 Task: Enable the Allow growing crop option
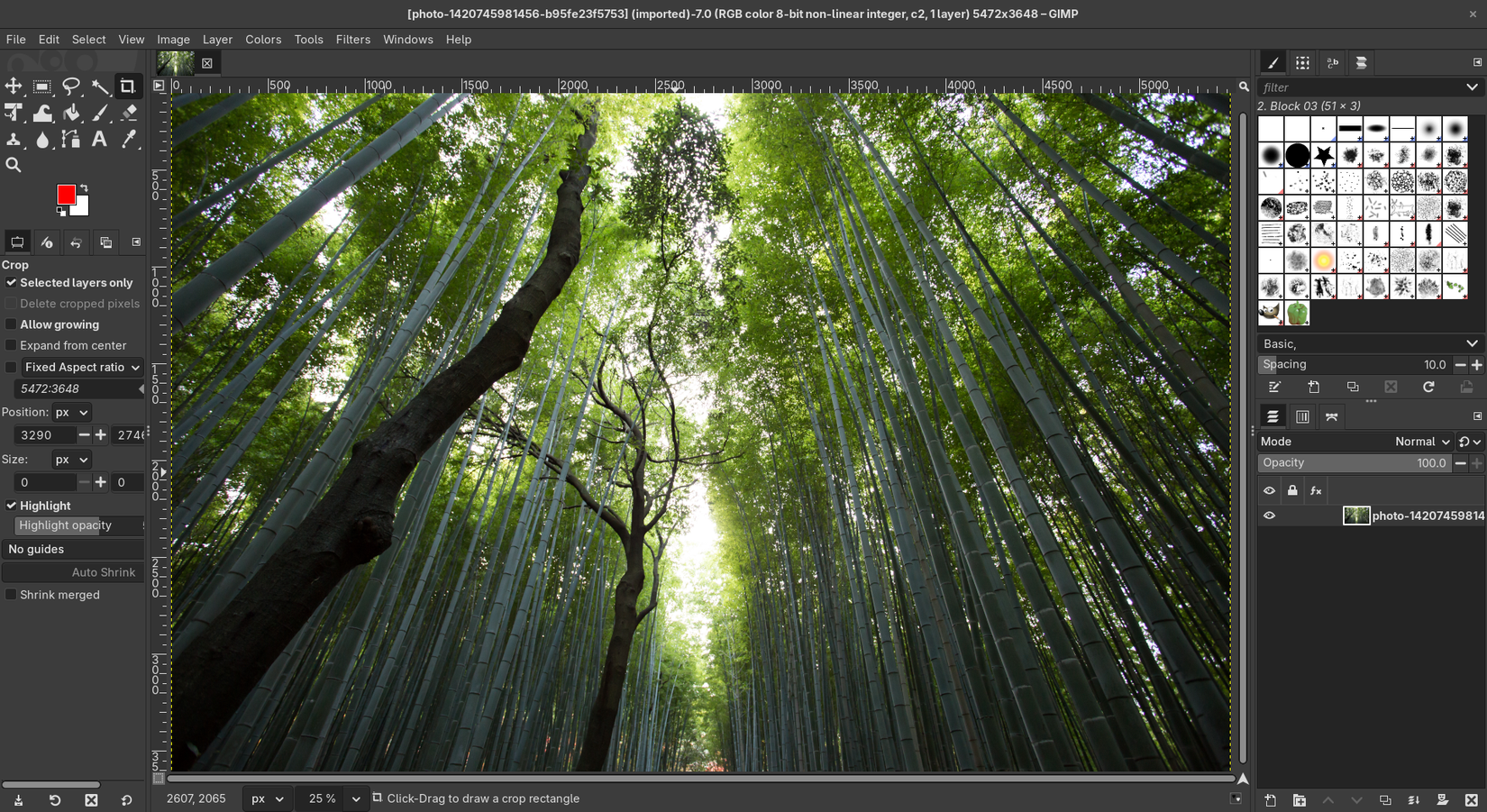coord(10,324)
